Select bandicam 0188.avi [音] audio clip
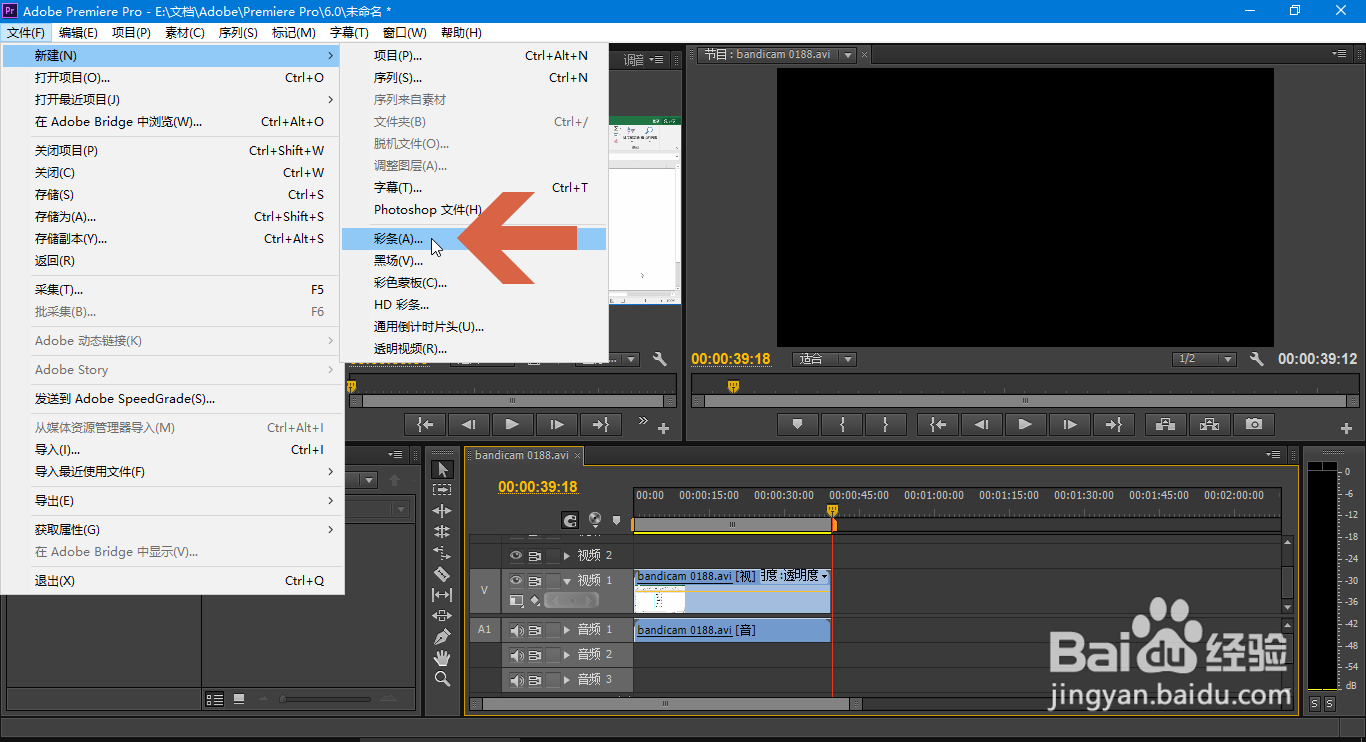The width and height of the screenshot is (1366, 742). [732, 630]
